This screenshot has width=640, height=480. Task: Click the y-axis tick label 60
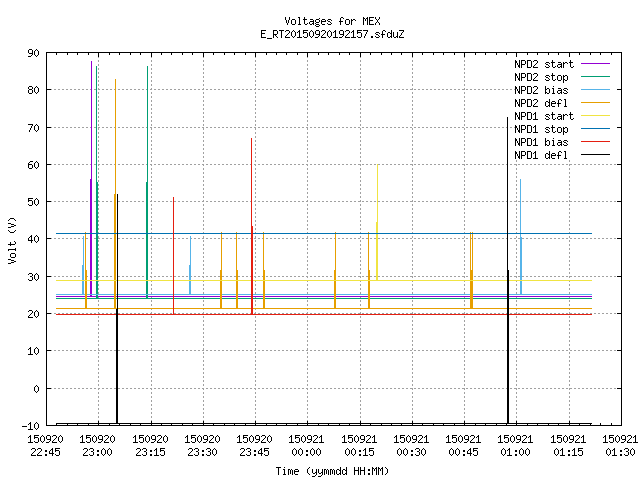[x=33, y=165]
